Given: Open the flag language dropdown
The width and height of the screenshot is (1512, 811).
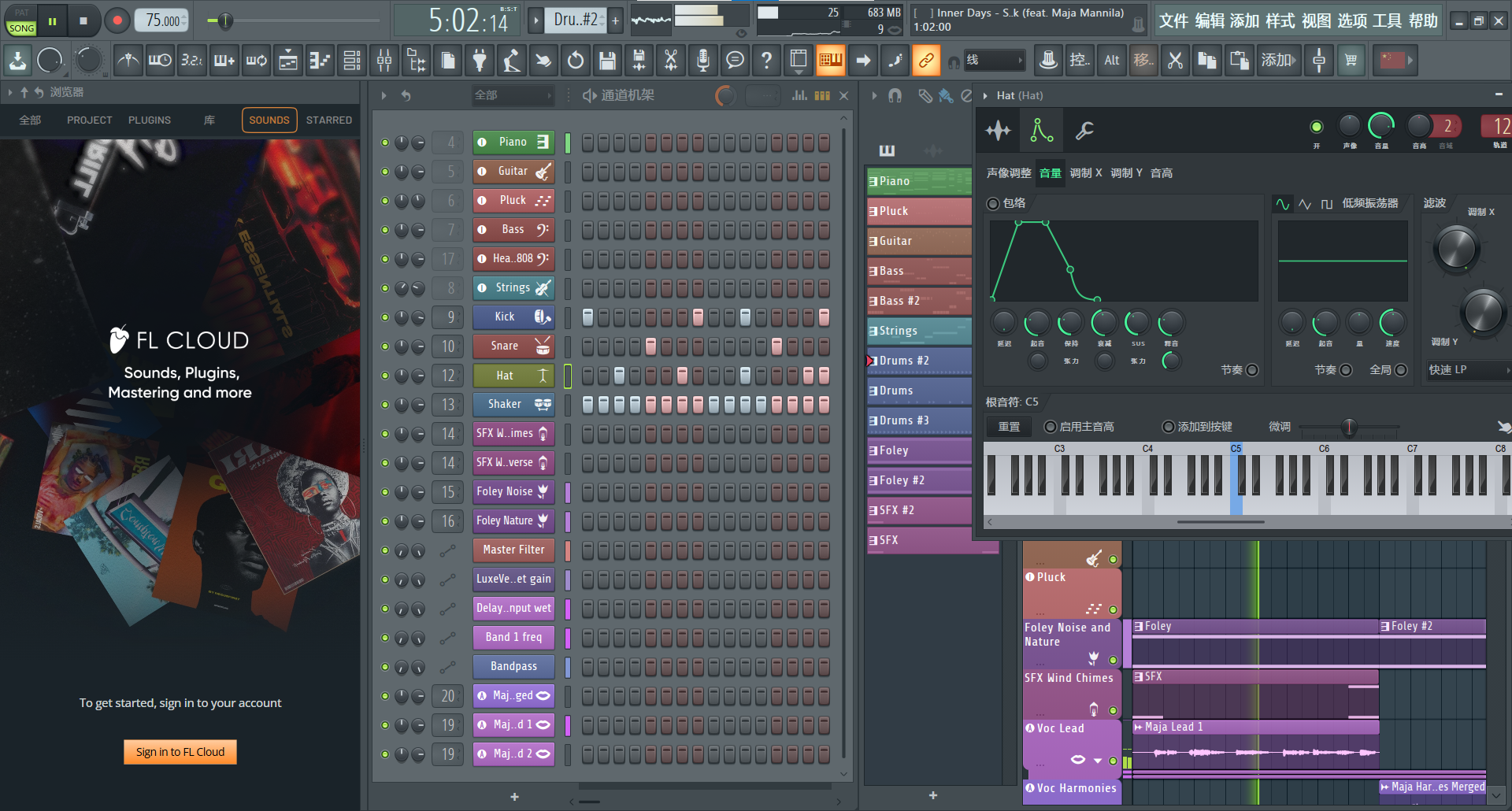Looking at the screenshot, I should pos(1395,61).
